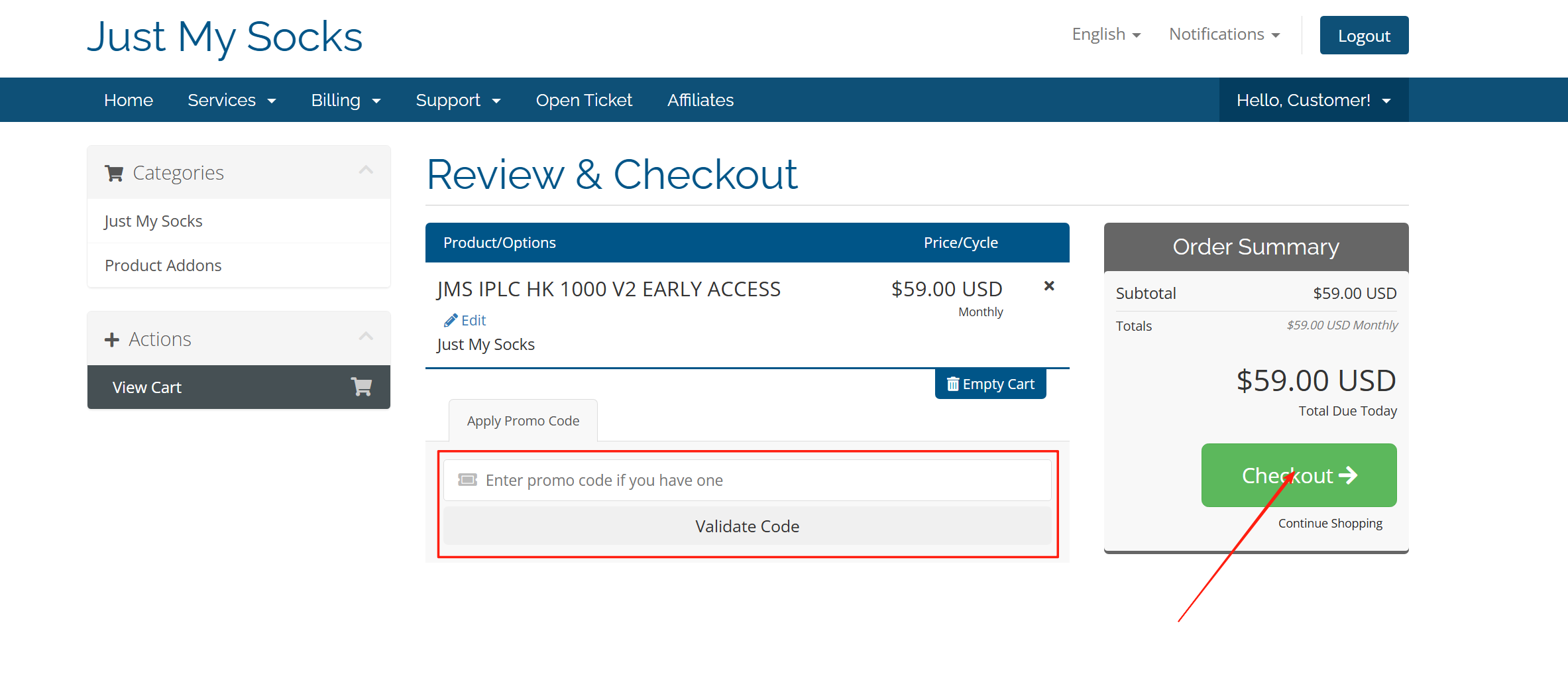Click the Validate Code button
Viewport: 1568px width, 688px height.
748,526
